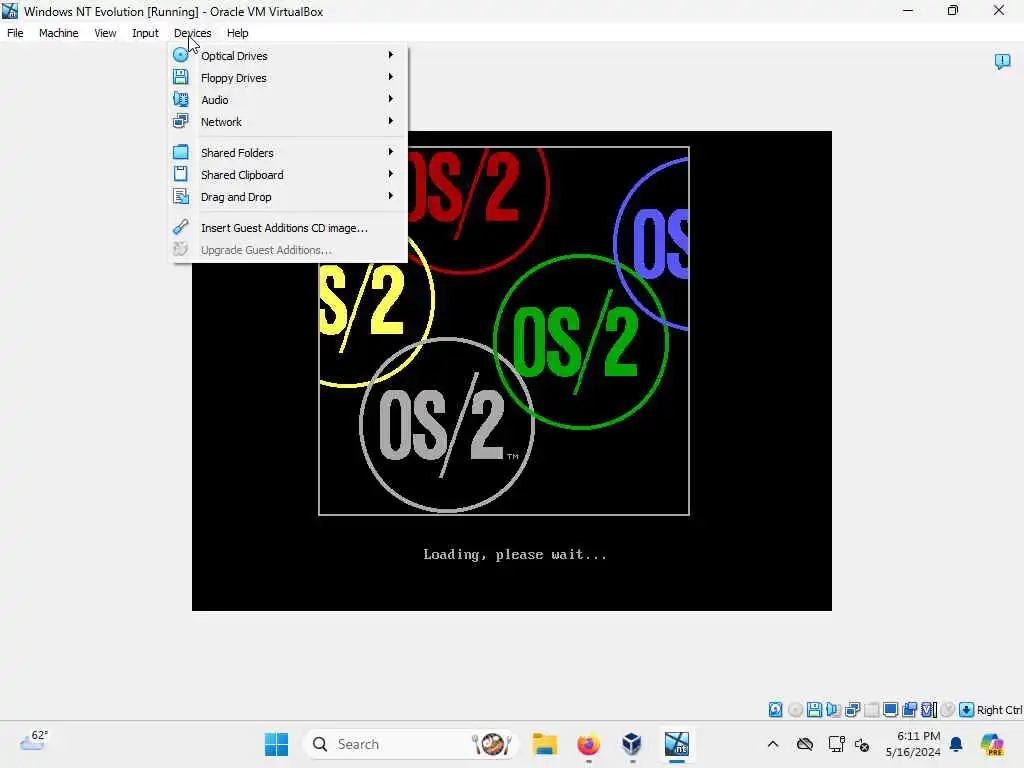Open the Network submenu

click(x=288, y=121)
